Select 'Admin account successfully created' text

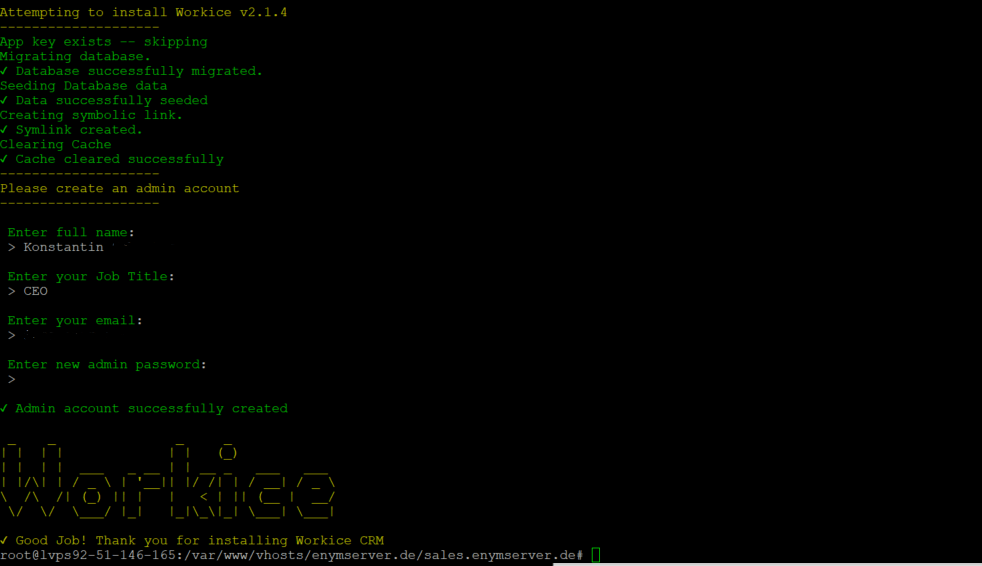pyautogui.click(x=152, y=408)
